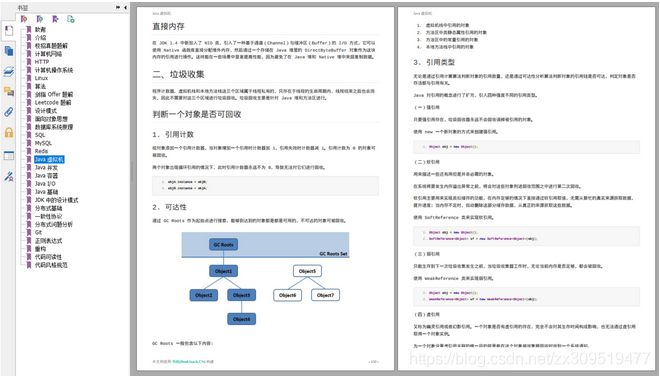Select the MySQL bookmark
The image size is (660, 377).
(x=43, y=143)
